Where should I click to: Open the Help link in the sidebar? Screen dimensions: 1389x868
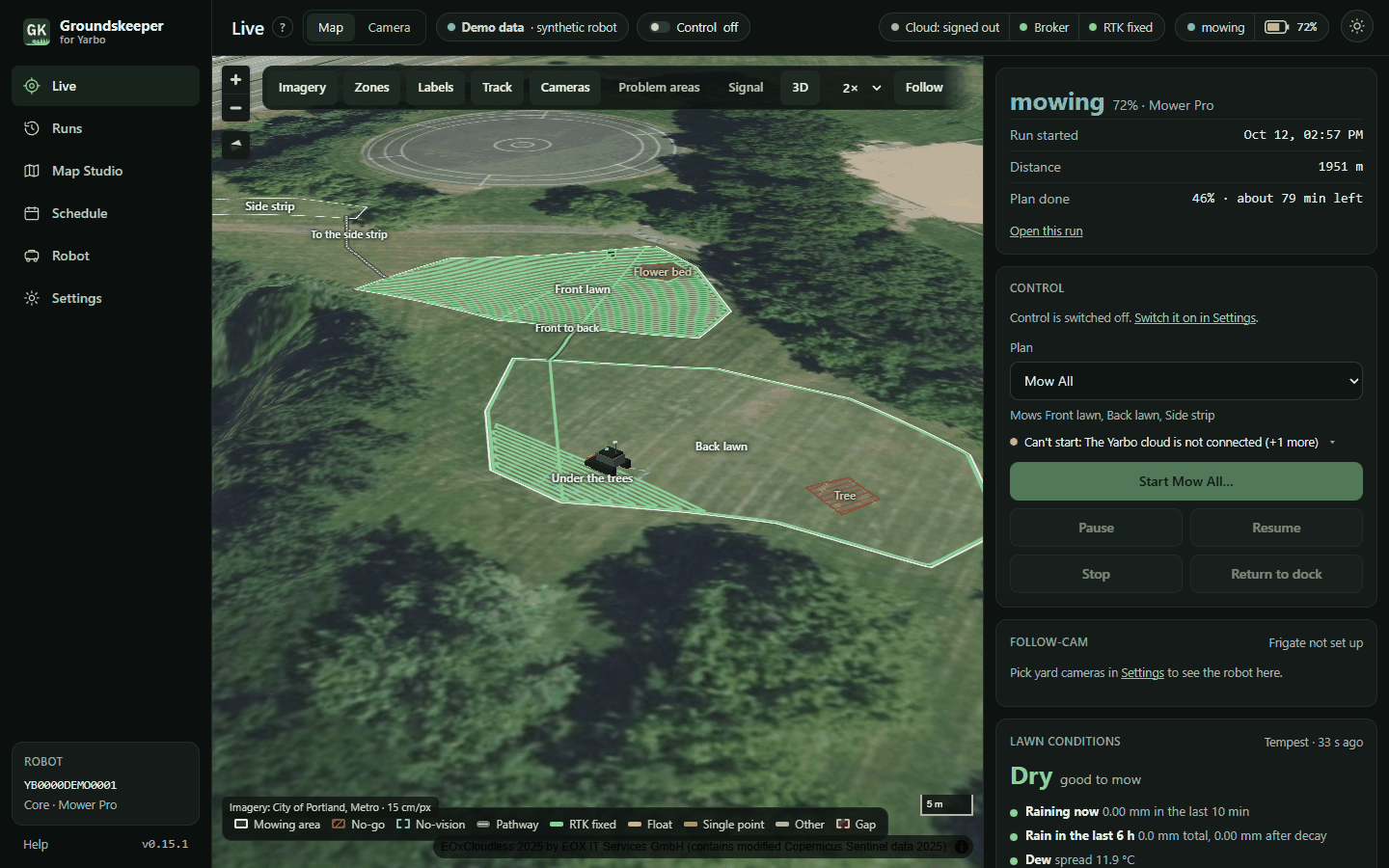click(x=36, y=844)
